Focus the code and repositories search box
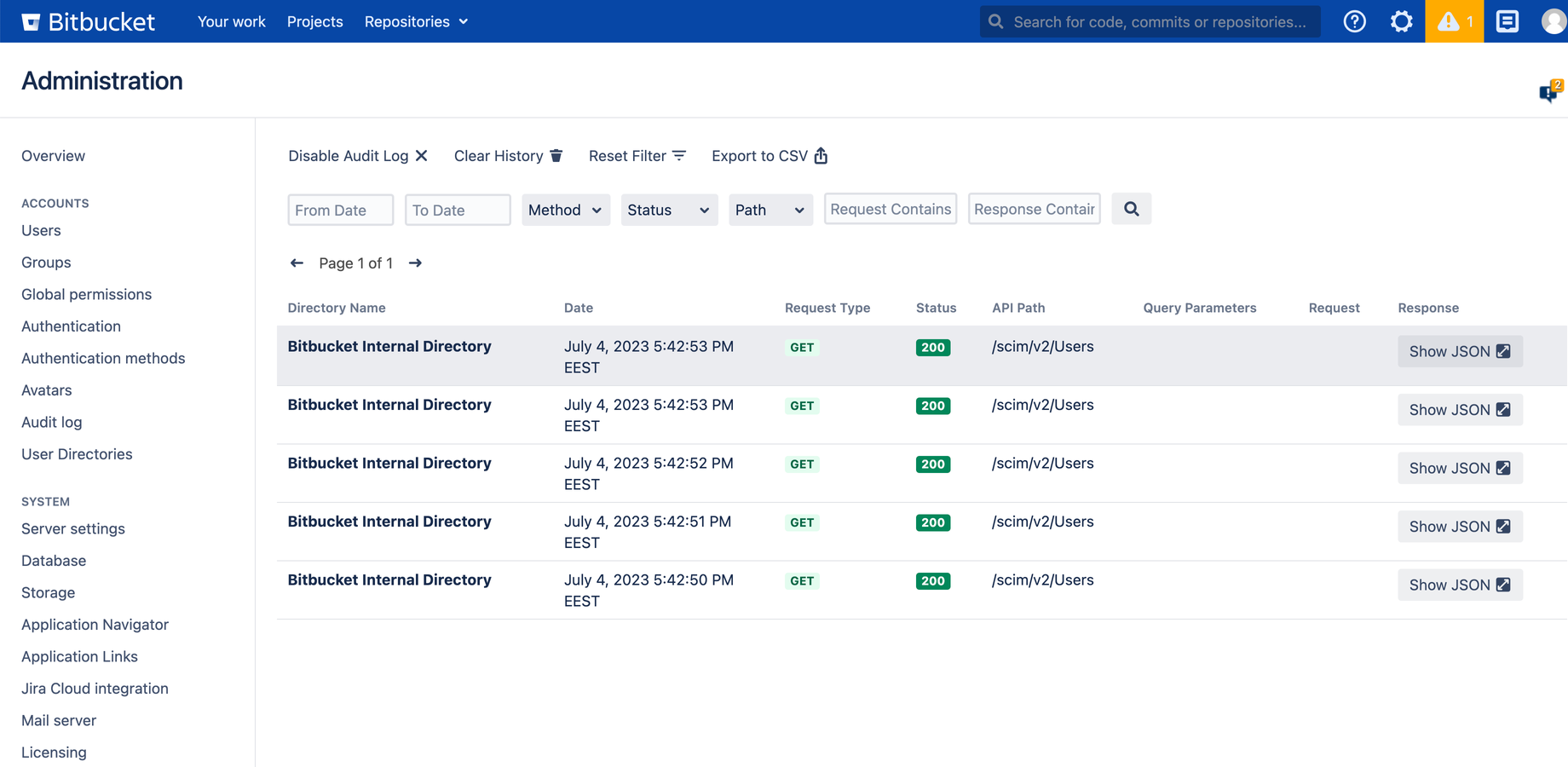Screen dimensions: 1568x767 (1150, 21)
